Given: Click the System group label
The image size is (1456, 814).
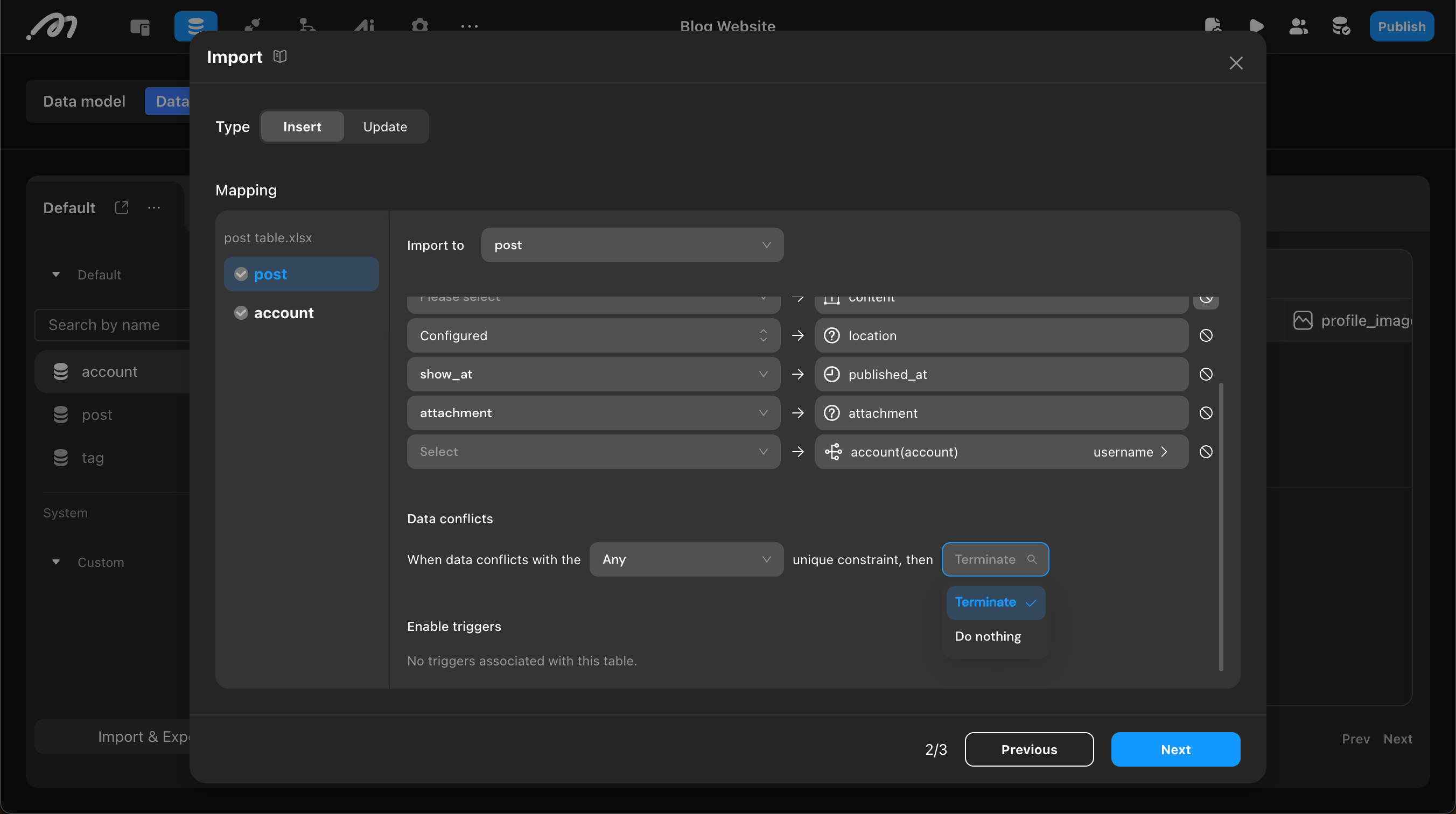Looking at the screenshot, I should [66, 513].
